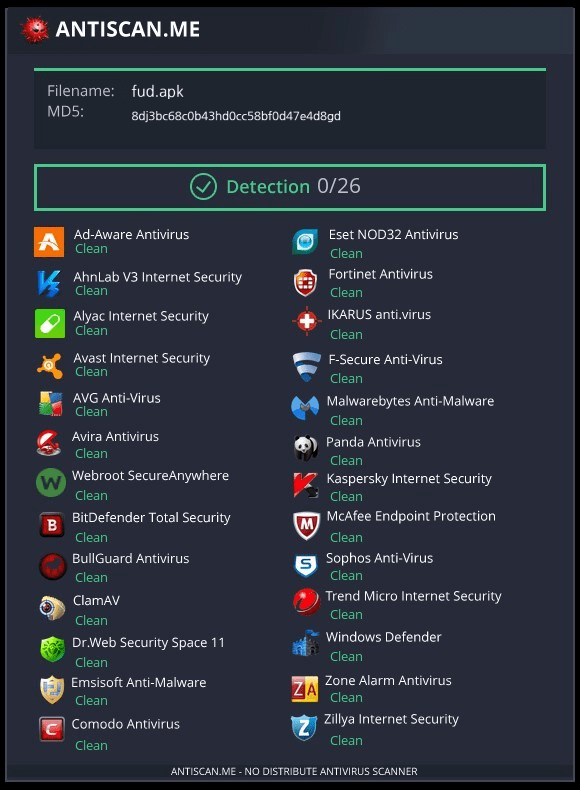Click the Avast Internet Security icon
The height and width of the screenshot is (790, 580).
(50, 365)
